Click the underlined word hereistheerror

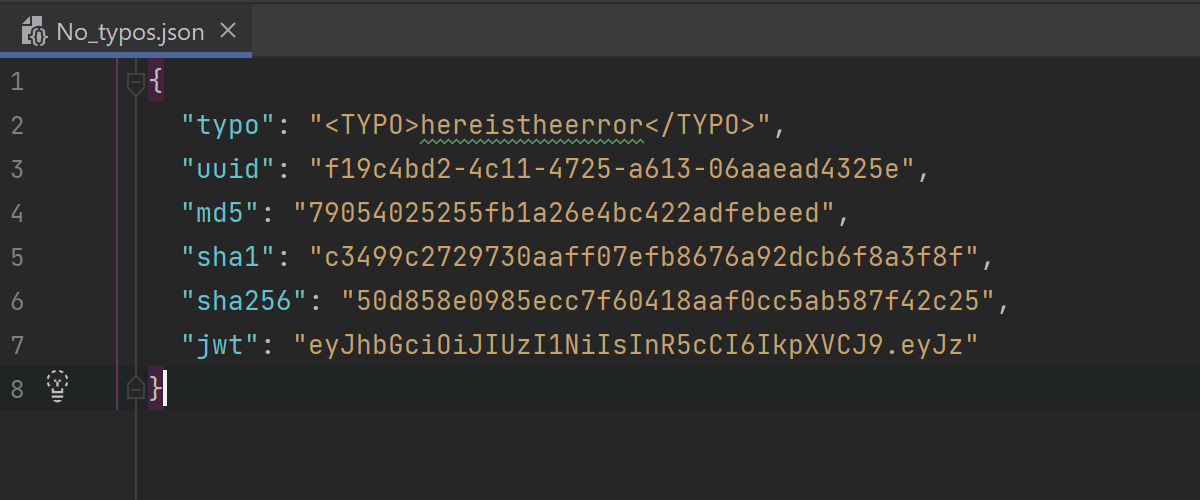tap(530, 125)
